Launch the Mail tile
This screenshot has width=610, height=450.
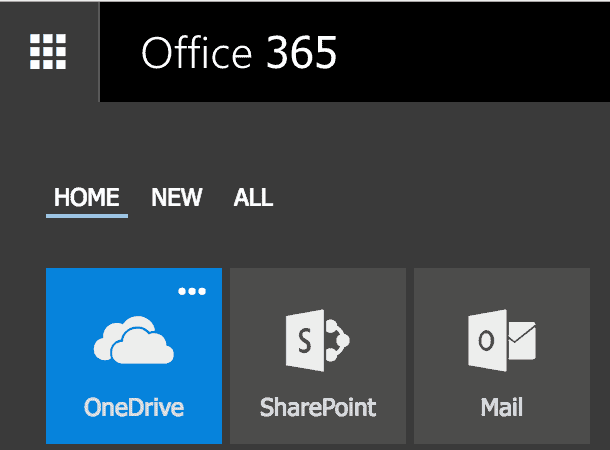click(502, 355)
